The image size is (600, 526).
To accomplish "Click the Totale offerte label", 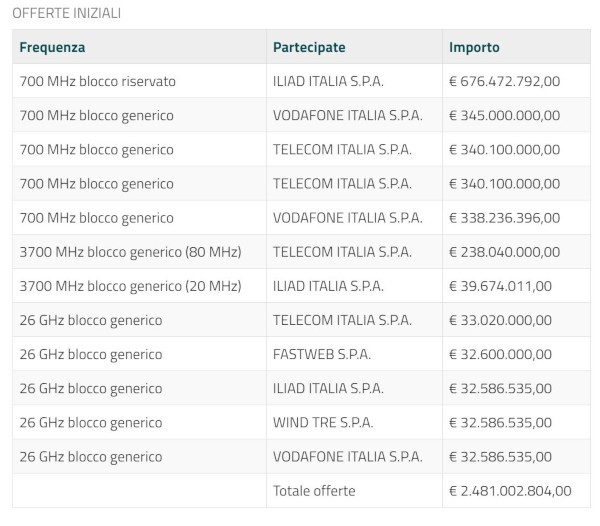I will coord(314,491).
